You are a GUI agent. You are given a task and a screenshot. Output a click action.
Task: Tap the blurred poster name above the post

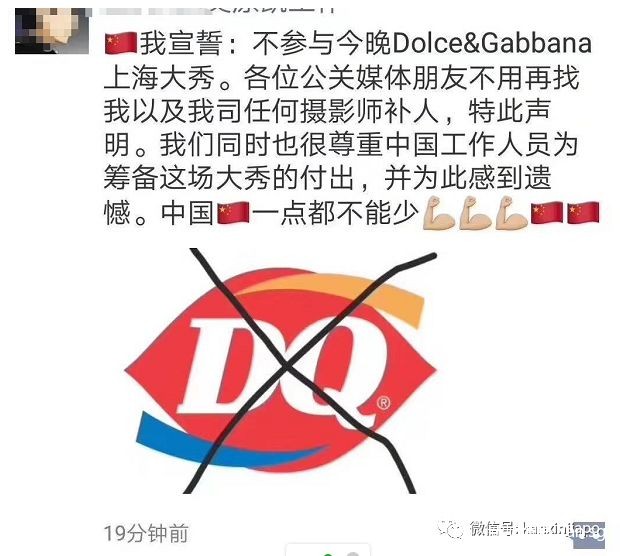coord(215,7)
